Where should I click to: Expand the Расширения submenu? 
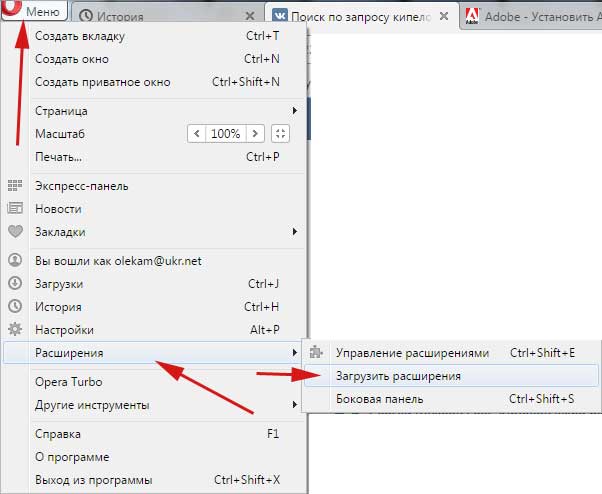pyautogui.click(x=153, y=353)
